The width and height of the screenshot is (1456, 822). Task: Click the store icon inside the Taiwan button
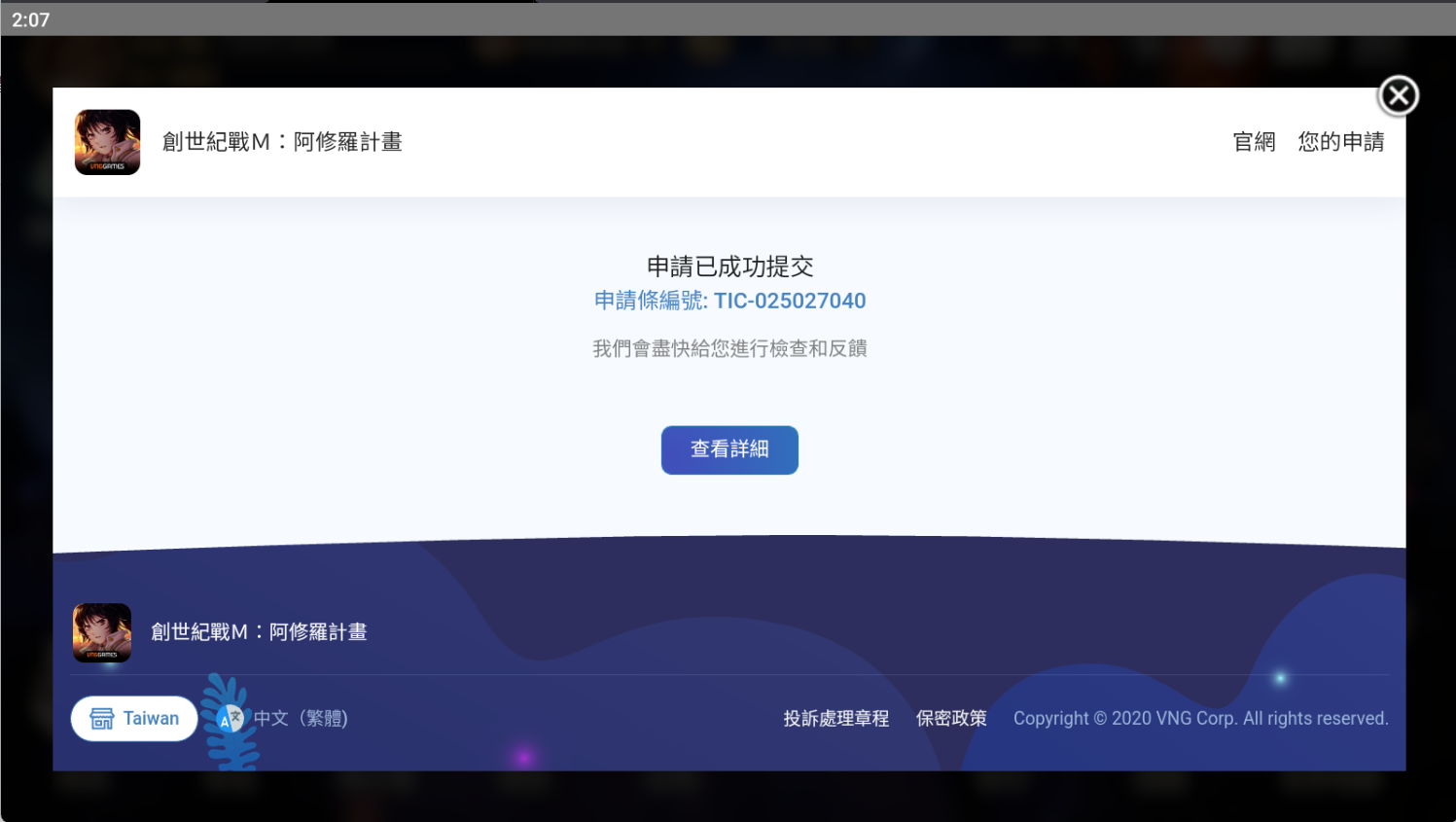[x=102, y=719]
